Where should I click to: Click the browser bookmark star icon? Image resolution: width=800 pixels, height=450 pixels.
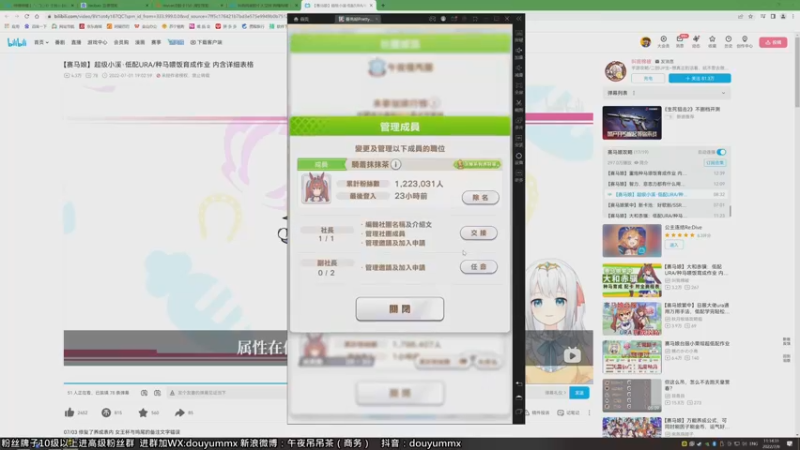click(751, 16)
